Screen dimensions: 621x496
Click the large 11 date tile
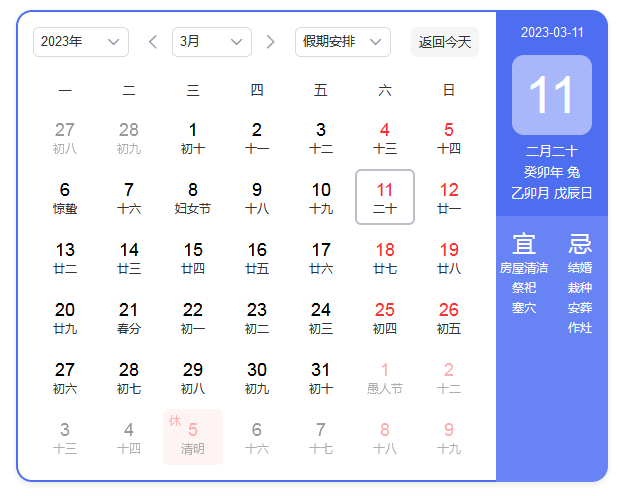[552, 96]
